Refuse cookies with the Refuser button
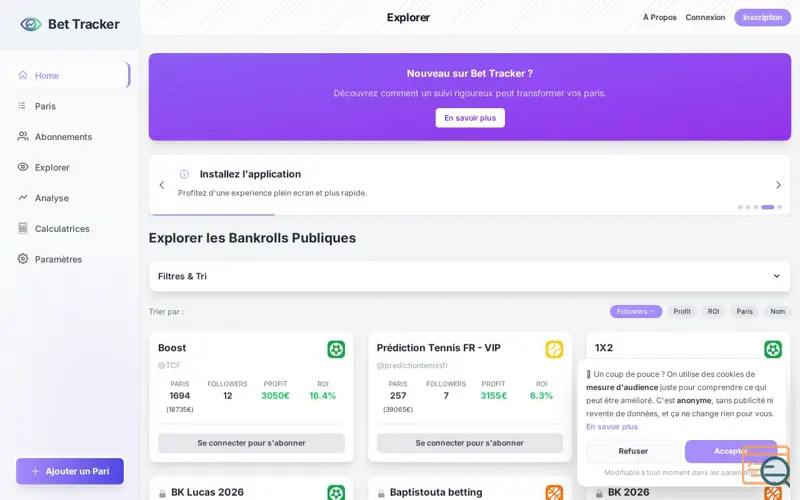 633,451
